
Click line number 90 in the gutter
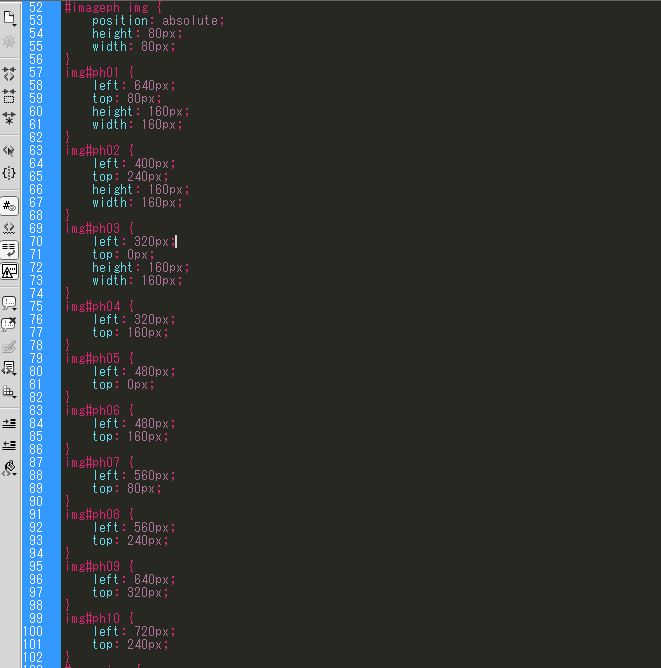36,501
